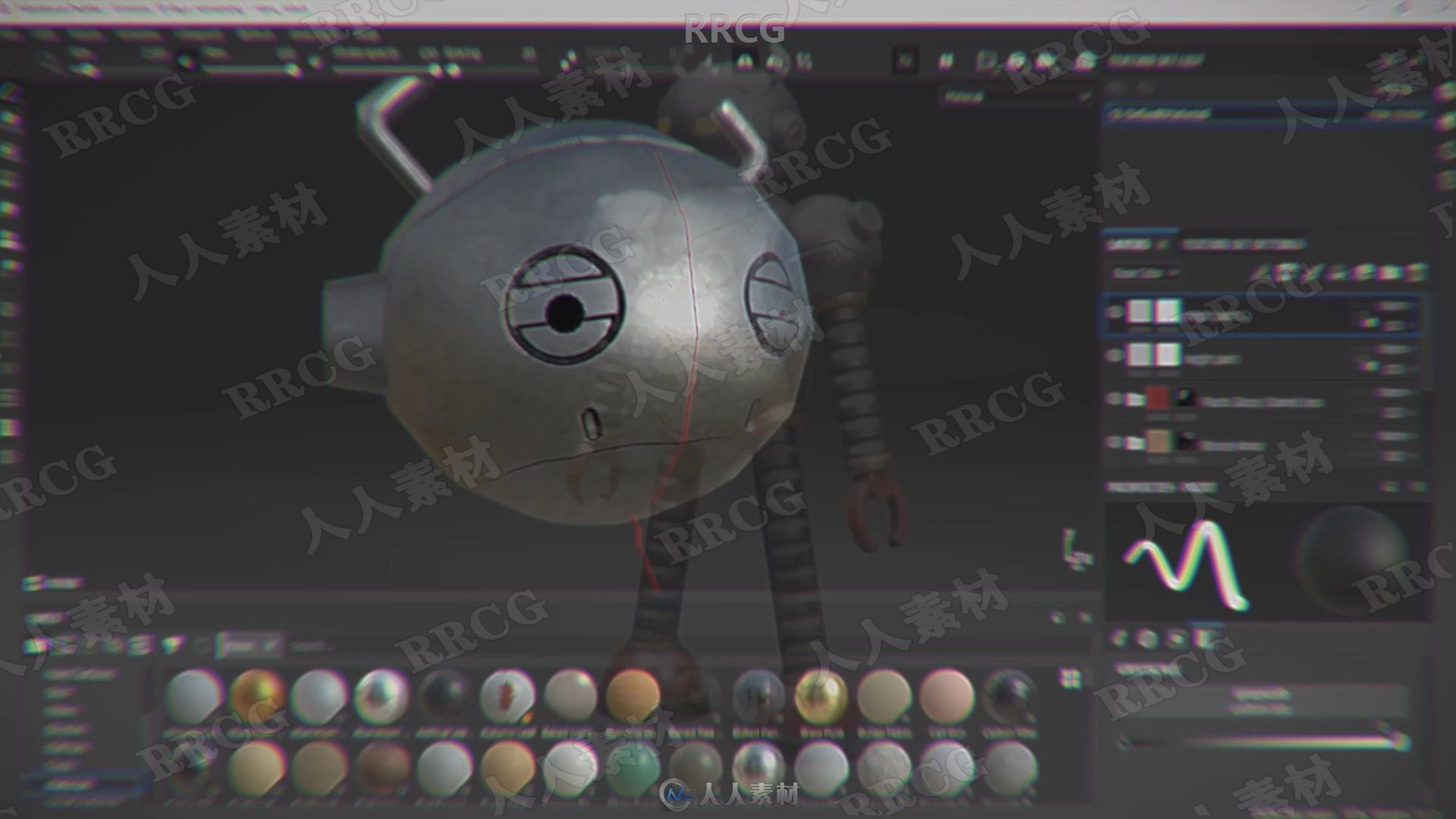Pick the dark brown material sphere, second shelf row

pos(383,767)
